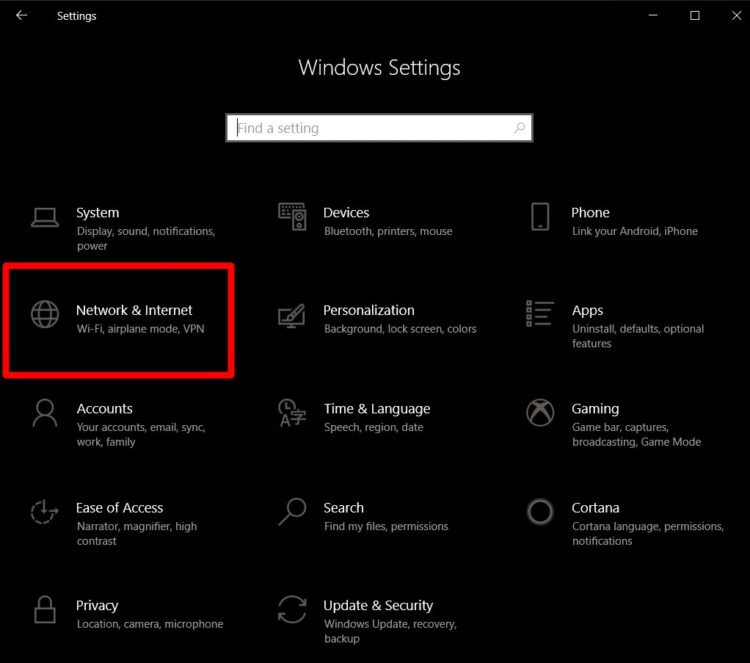Viewport: 750px width, 663px height.
Task: Select the Search magnifier category icon
Action: [x=292, y=512]
